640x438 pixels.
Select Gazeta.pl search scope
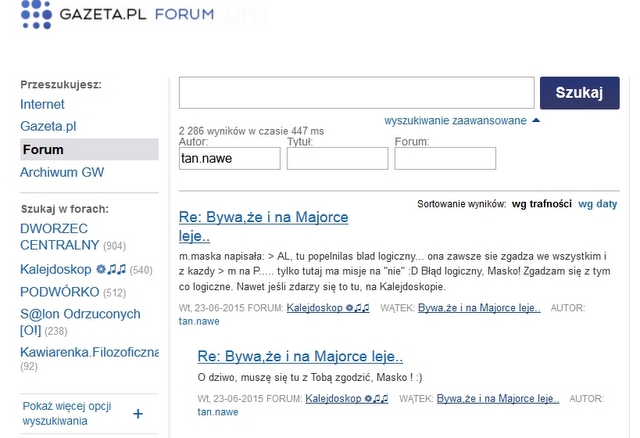pyautogui.click(x=48, y=126)
